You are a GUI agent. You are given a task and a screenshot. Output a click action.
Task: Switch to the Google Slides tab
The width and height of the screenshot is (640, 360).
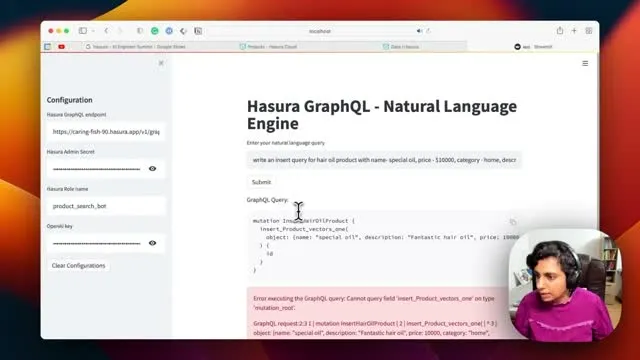pyautogui.click(x=136, y=47)
